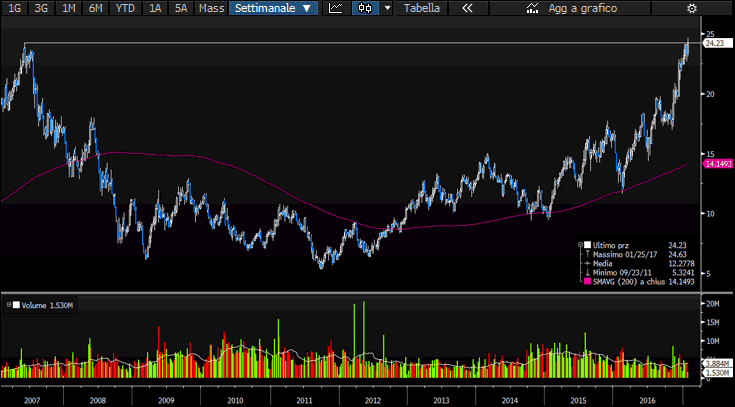Click the 2012 label on time axis
735x407 pixels.
[x=372, y=398]
